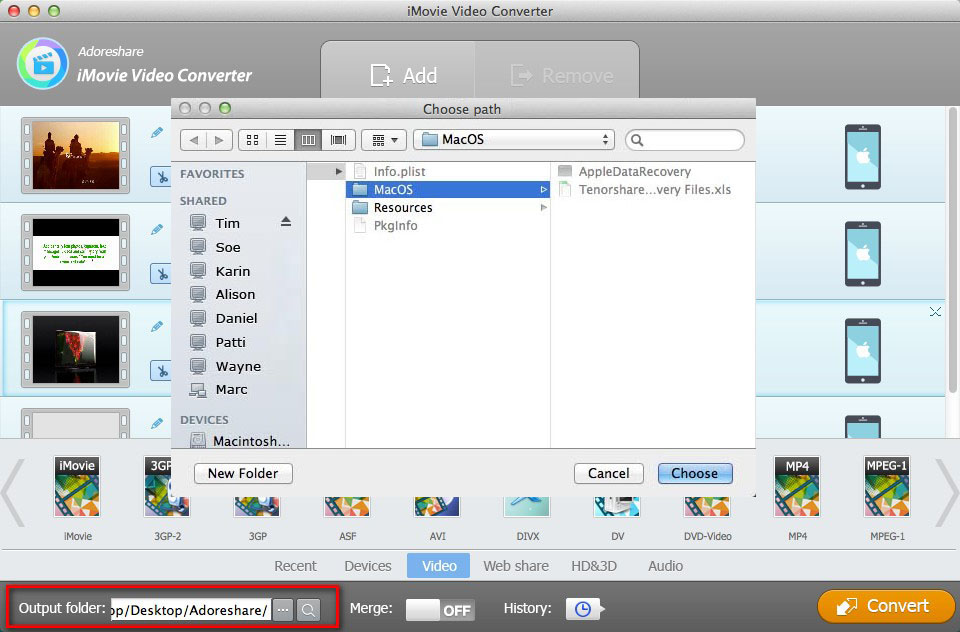960x632 pixels.
Task: Select the DV format icon
Action: (617, 506)
